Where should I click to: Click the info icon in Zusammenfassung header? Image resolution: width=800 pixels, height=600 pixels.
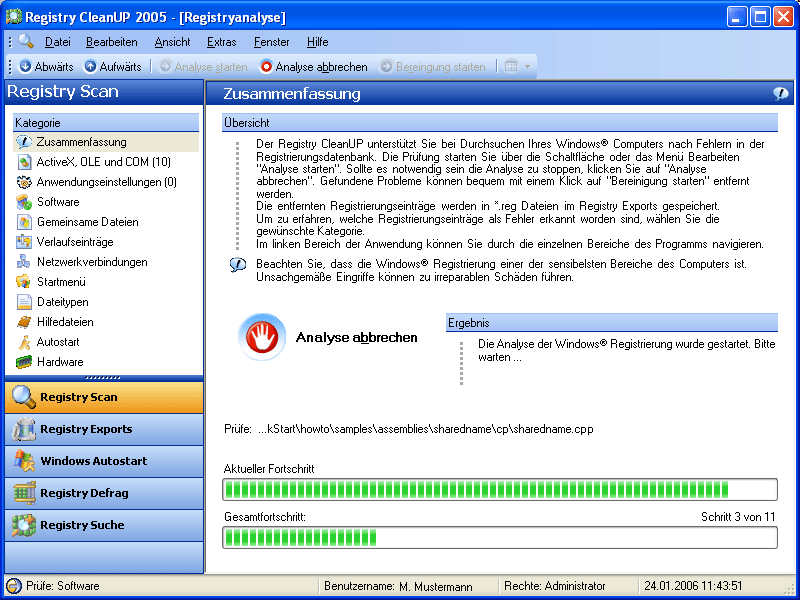[x=781, y=93]
